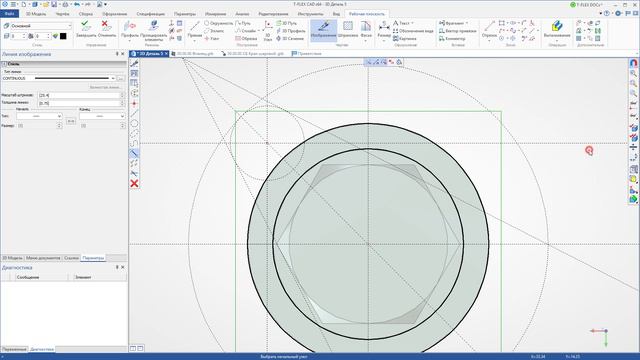Select the Размер dimension tool

pos(384,30)
